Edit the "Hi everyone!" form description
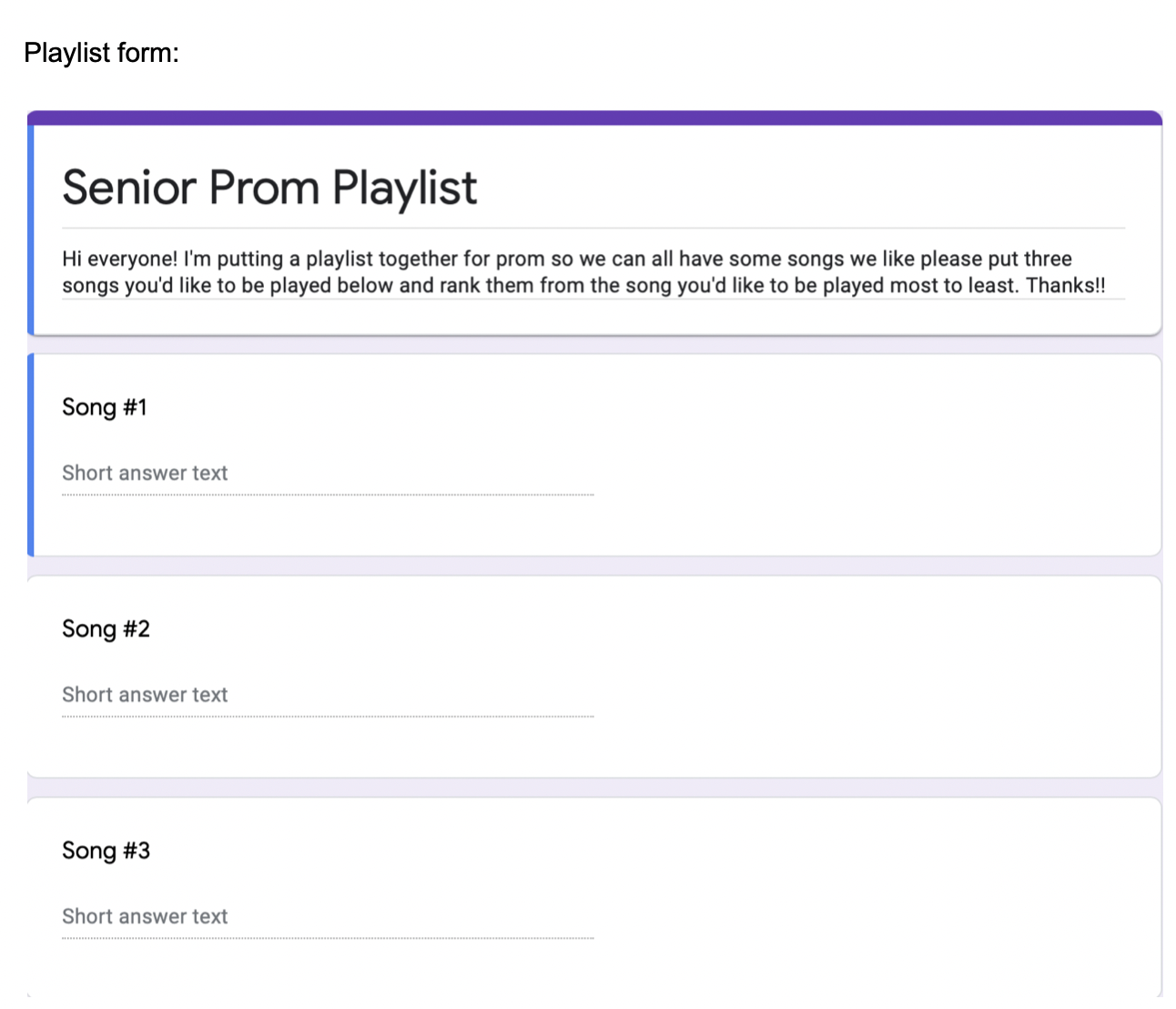The height and width of the screenshot is (1009, 1176). tap(583, 271)
